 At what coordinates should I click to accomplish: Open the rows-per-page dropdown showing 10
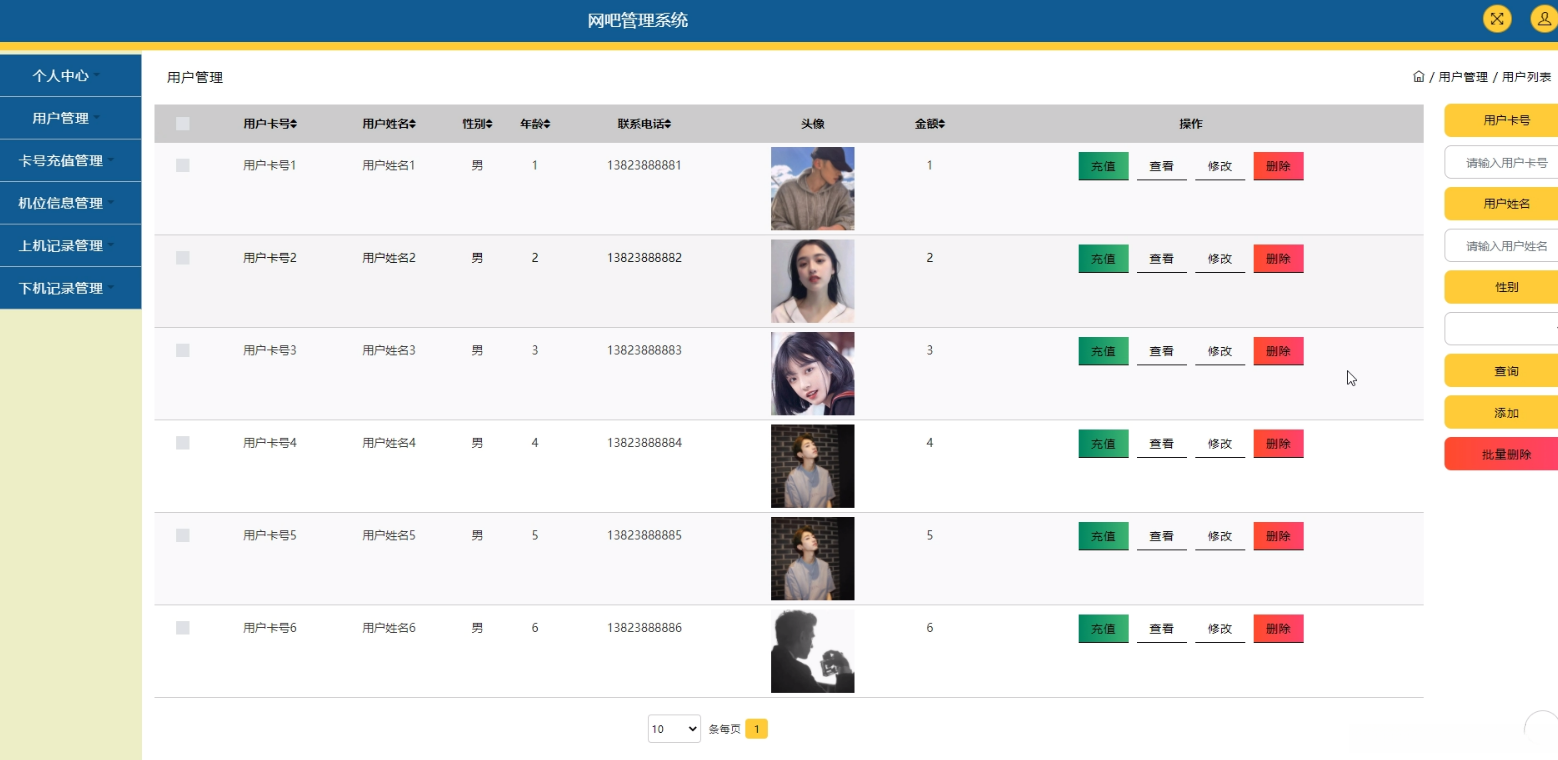coord(674,729)
